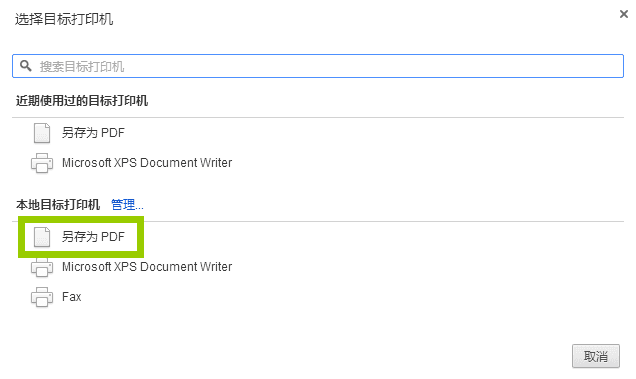Choose Microsoft XPS Document Writer under 本地目标打印机
Viewport: 636px width, 379px height.
[147, 267]
